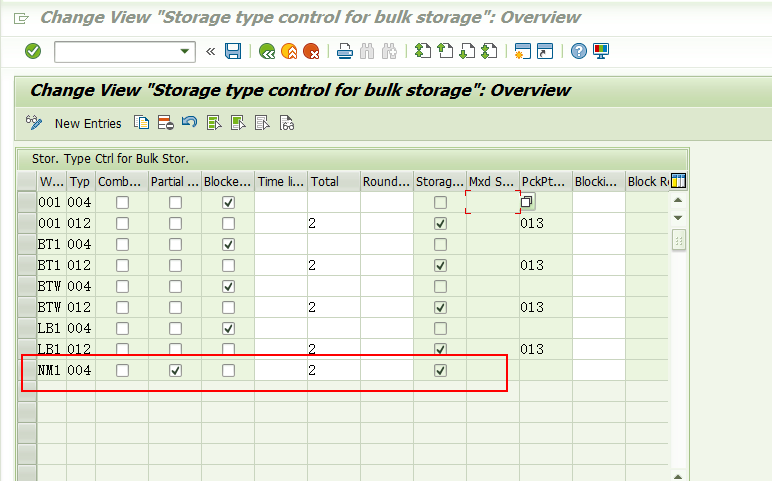
Task: Open the Help question mark icon
Action: coord(579,51)
